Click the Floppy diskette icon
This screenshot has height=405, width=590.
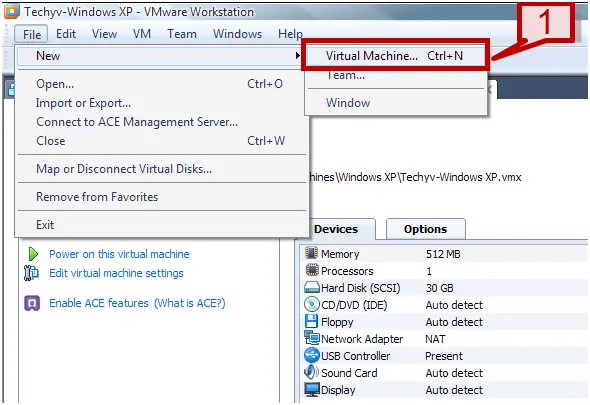coord(311,321)
